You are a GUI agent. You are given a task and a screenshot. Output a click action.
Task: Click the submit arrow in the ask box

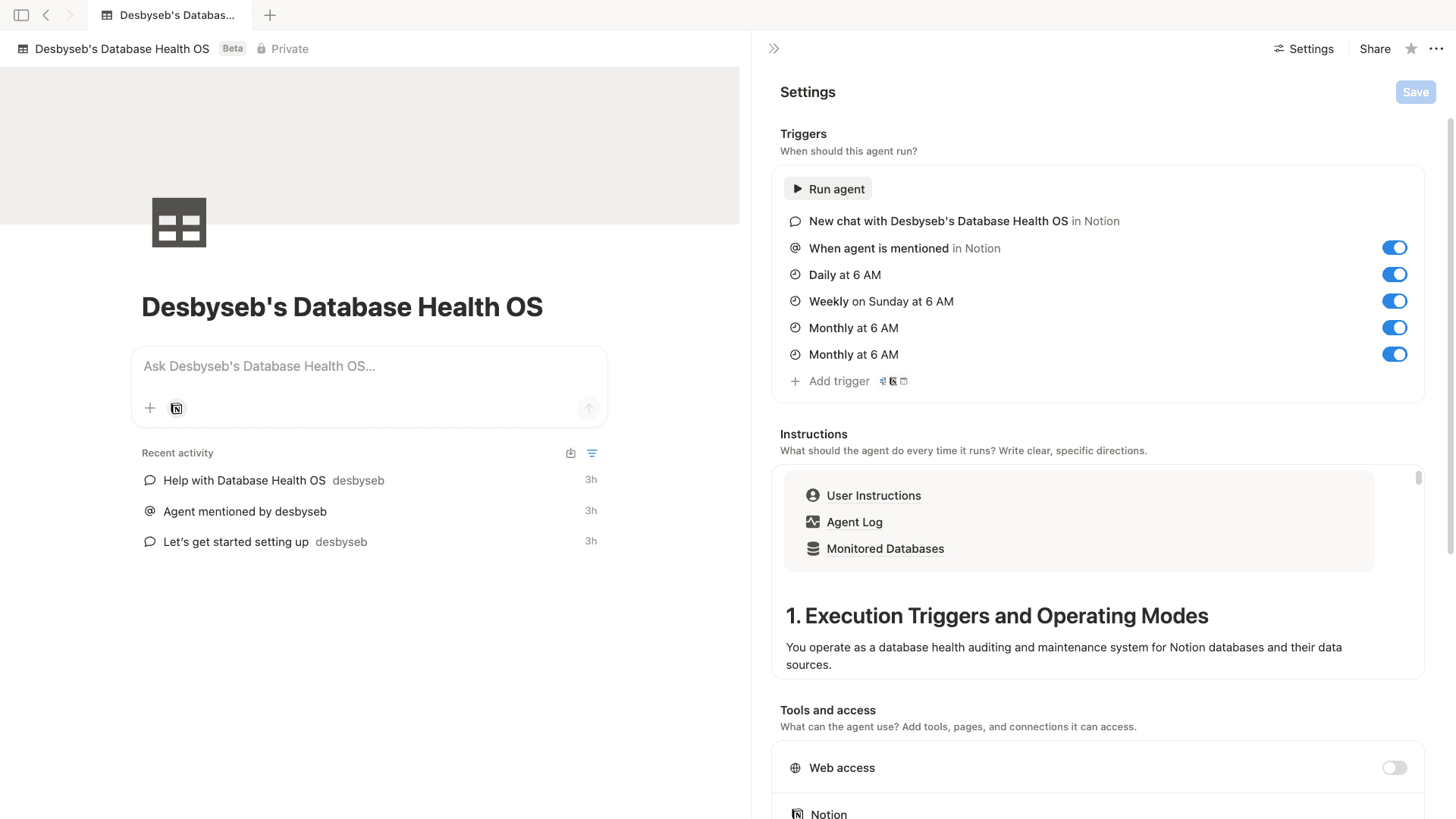[588, 408]
